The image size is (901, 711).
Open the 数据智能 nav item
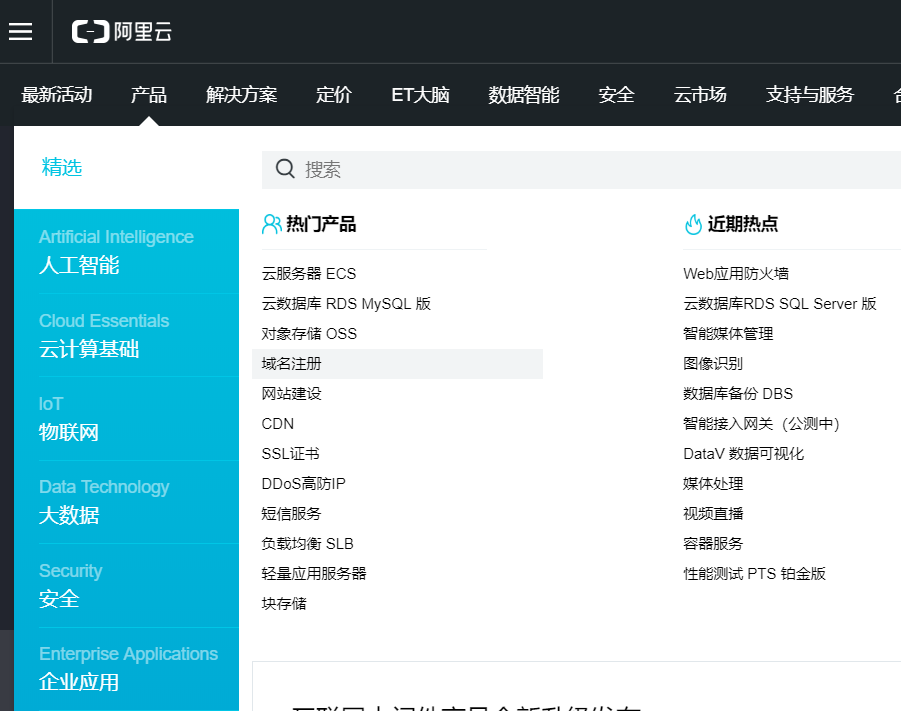click(523, 95)
